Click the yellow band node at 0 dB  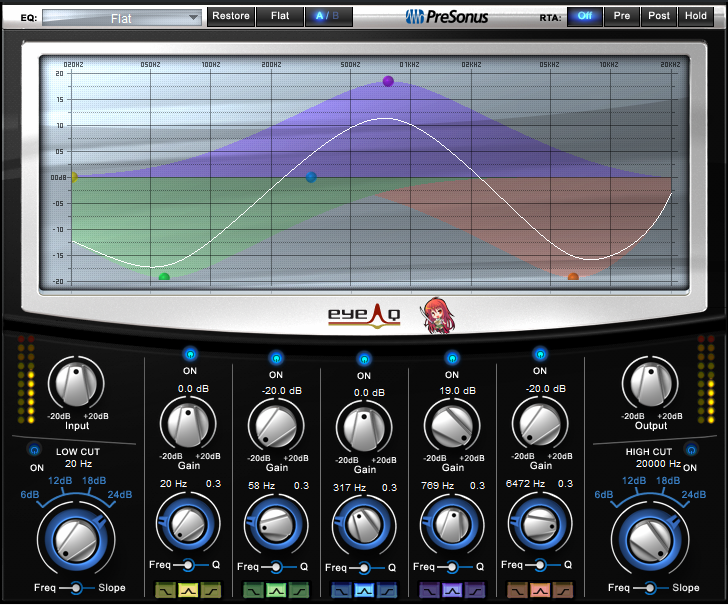click(74, 177)
